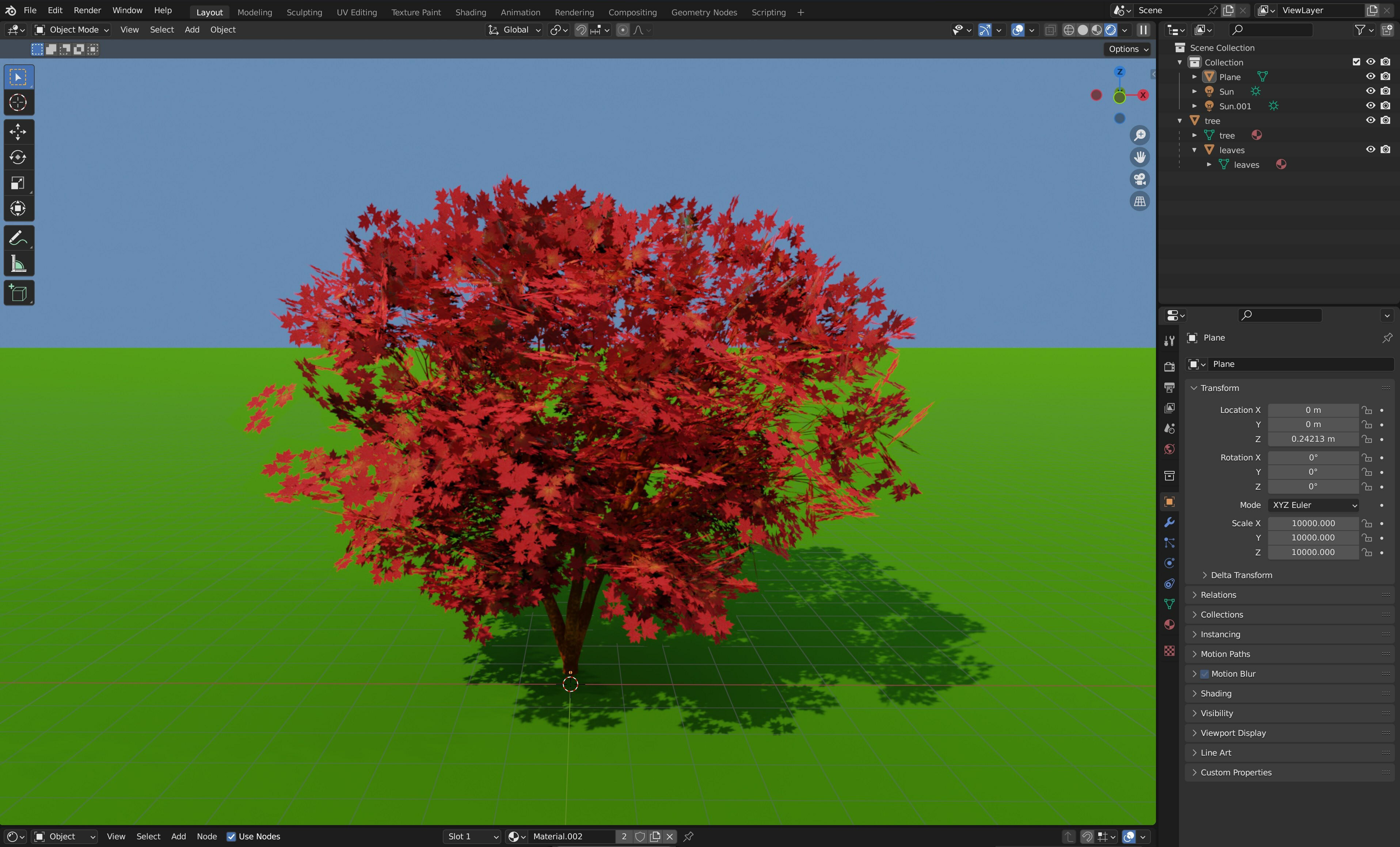Choose the Measure tool
Image resolution: width=1400 pixels, height=847 pixels.
[x=18, y=264]
